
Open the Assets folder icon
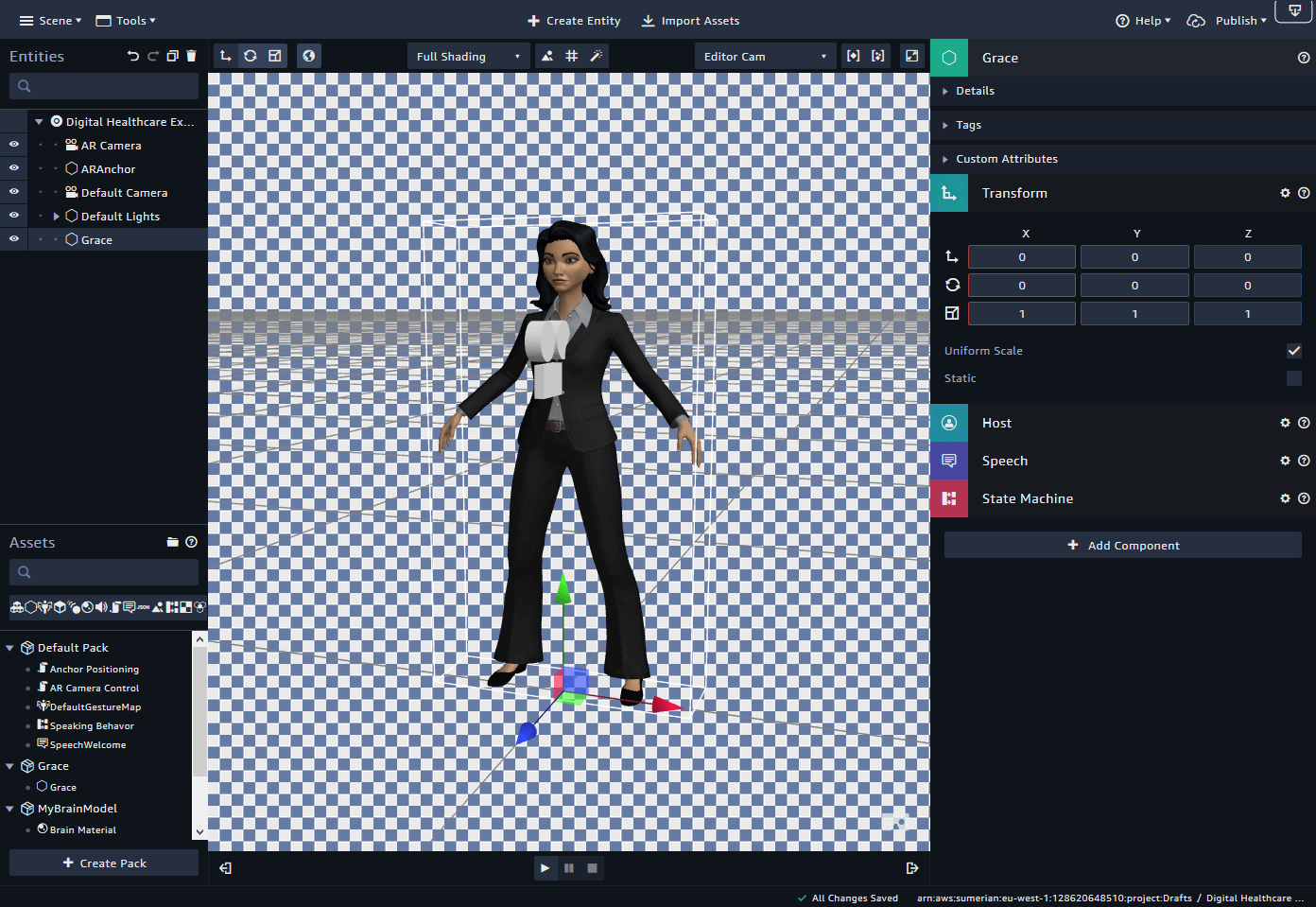[x=172, y=542]
